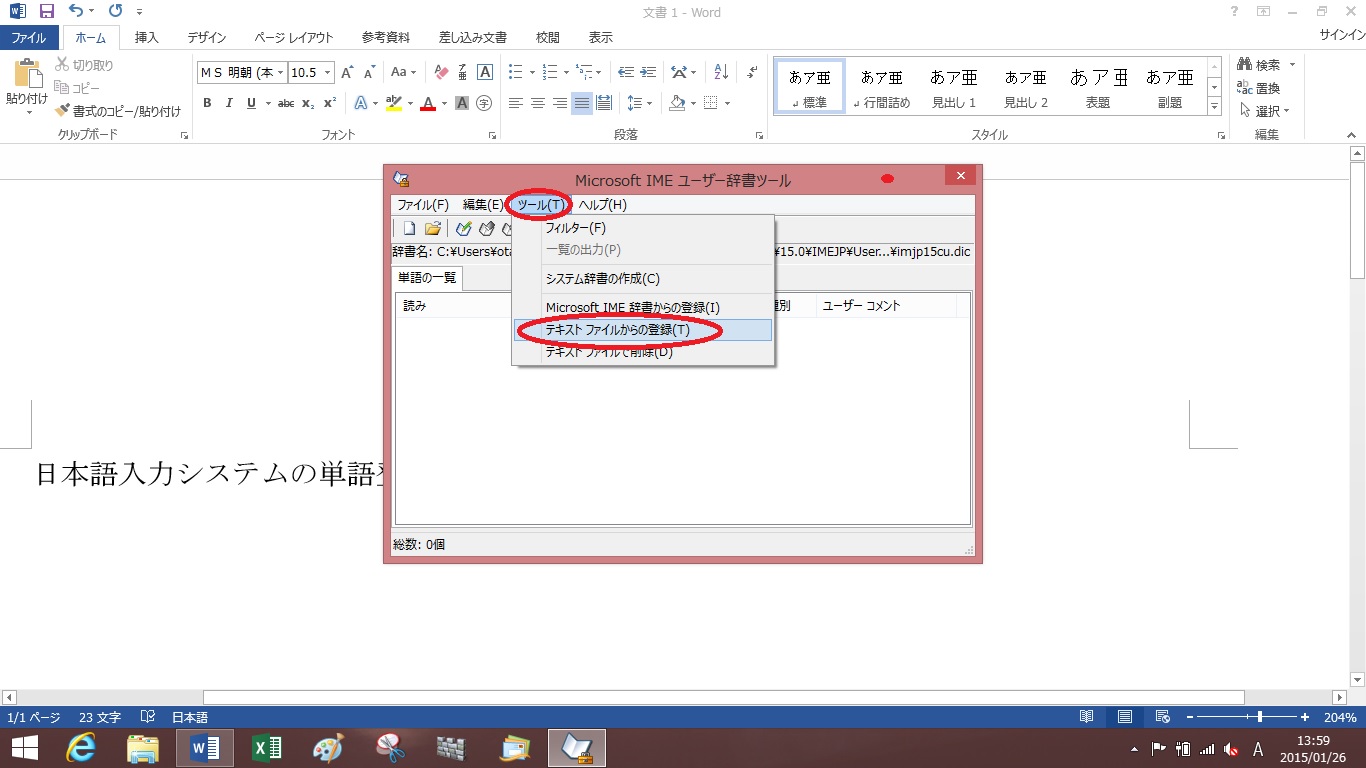Click the 書式のコピー/貼り付け format painter
Viewport: 1366px width, 768px height.
point(118,111)
